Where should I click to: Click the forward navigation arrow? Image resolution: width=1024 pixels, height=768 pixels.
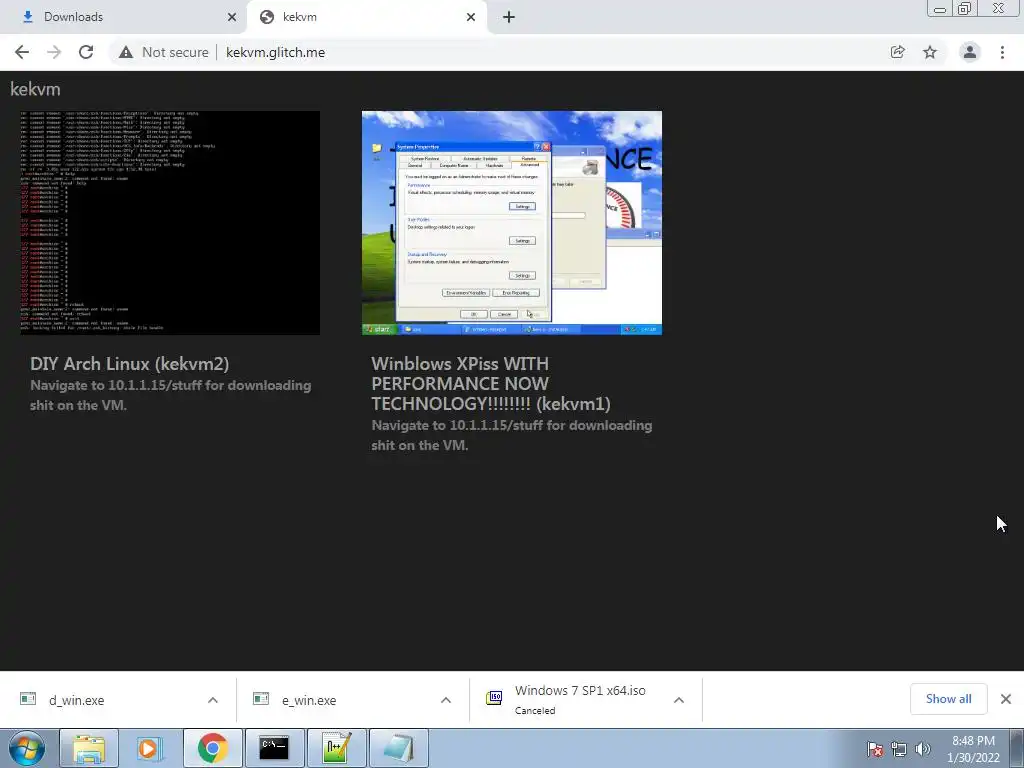pos(54,52)
